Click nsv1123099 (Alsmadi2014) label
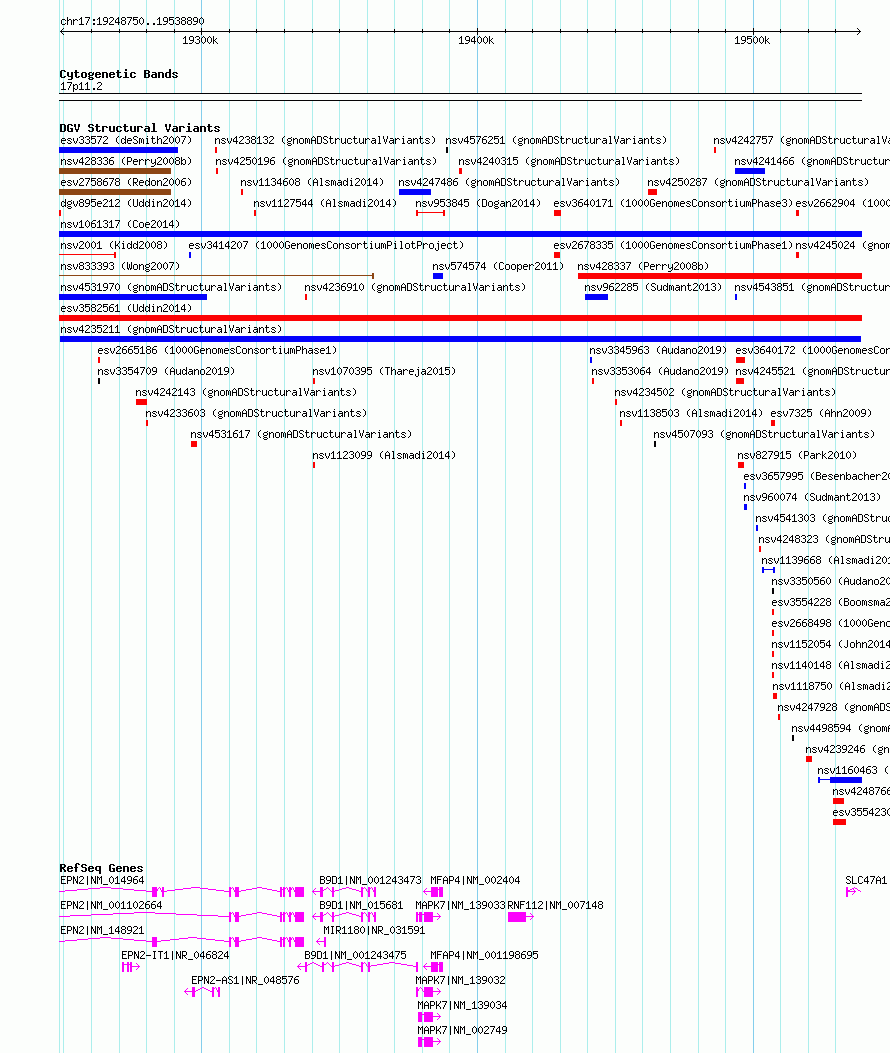 tap(384, 455)
